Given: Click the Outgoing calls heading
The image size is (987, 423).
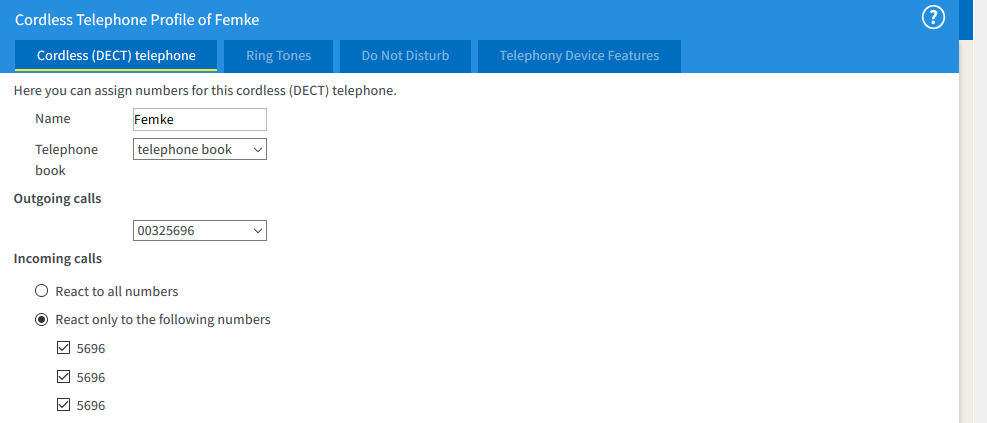Looking at the screenshot, I should (57, 198).
